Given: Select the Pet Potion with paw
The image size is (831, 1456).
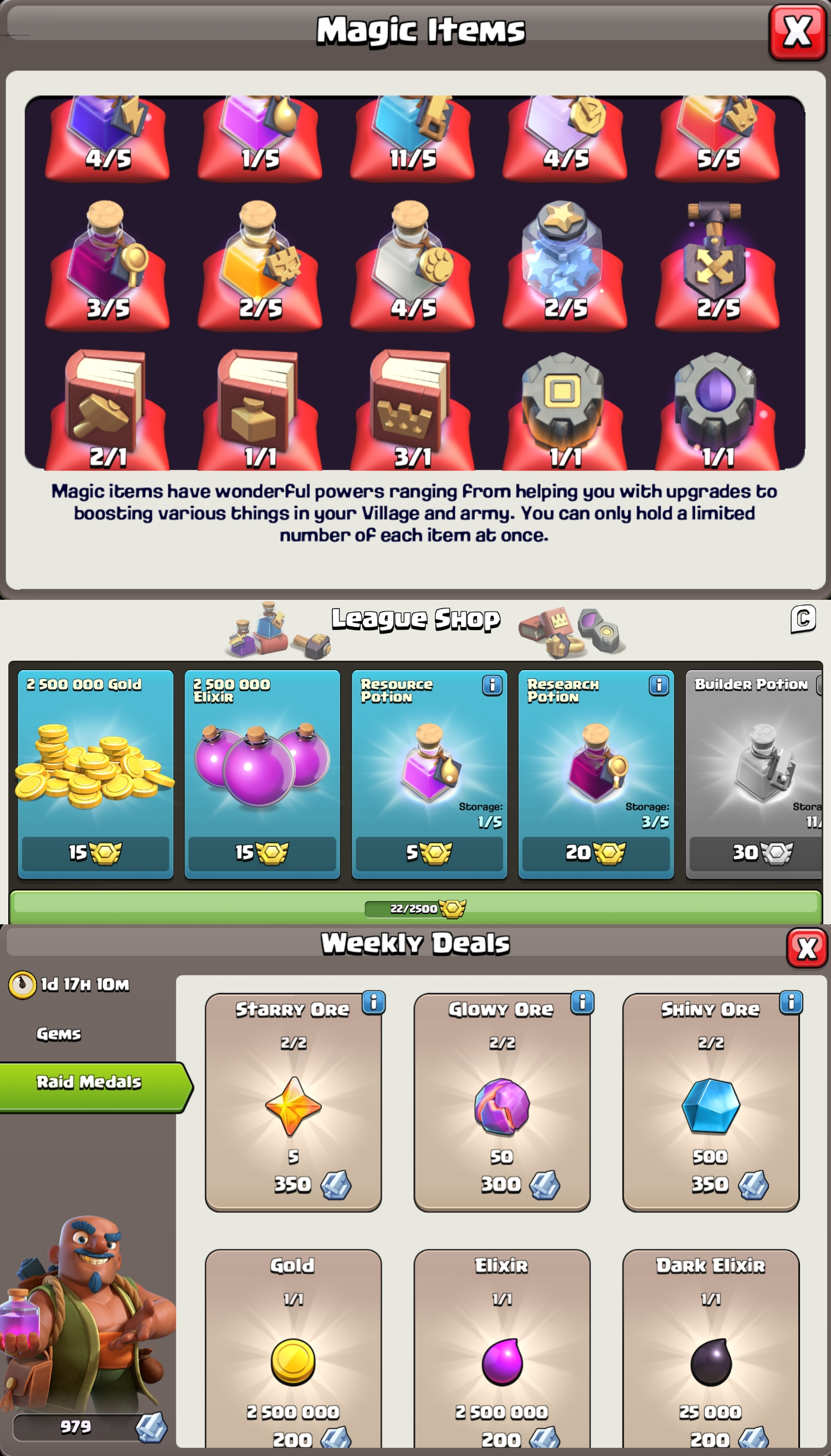Looking at the screenshot, I should 413,263.
